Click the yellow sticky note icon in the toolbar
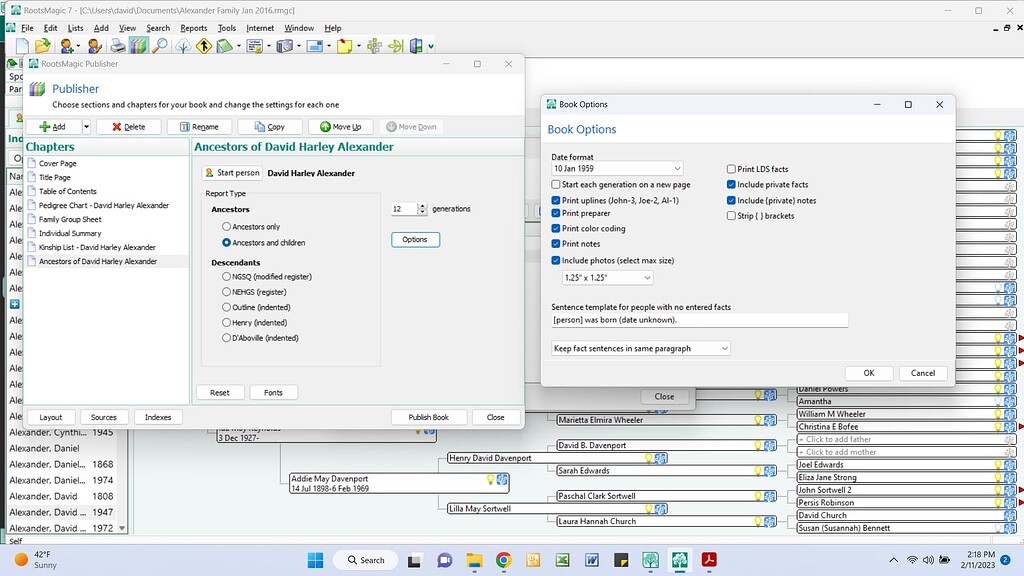Viewport: 1024px width, 576px height. [x=345, y=46]
